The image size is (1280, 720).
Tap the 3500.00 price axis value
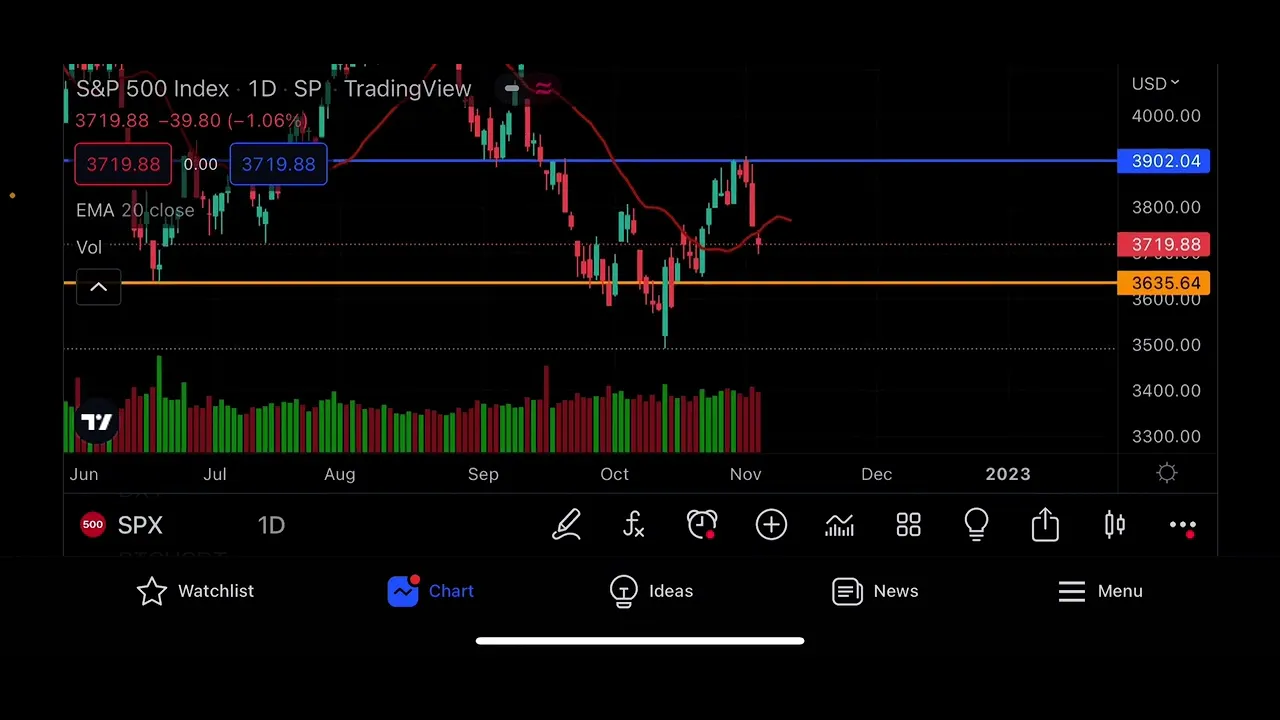click(1166, 345)
